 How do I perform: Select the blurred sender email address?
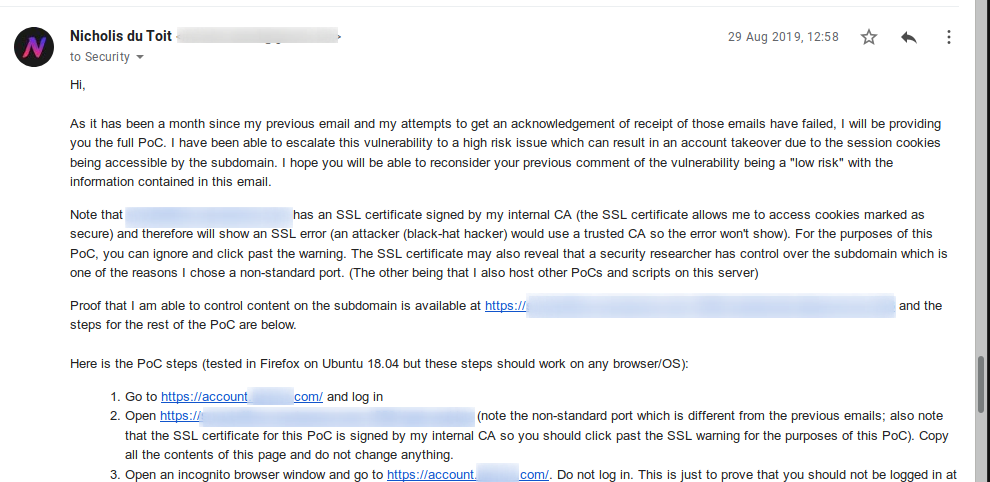[258, 36]
